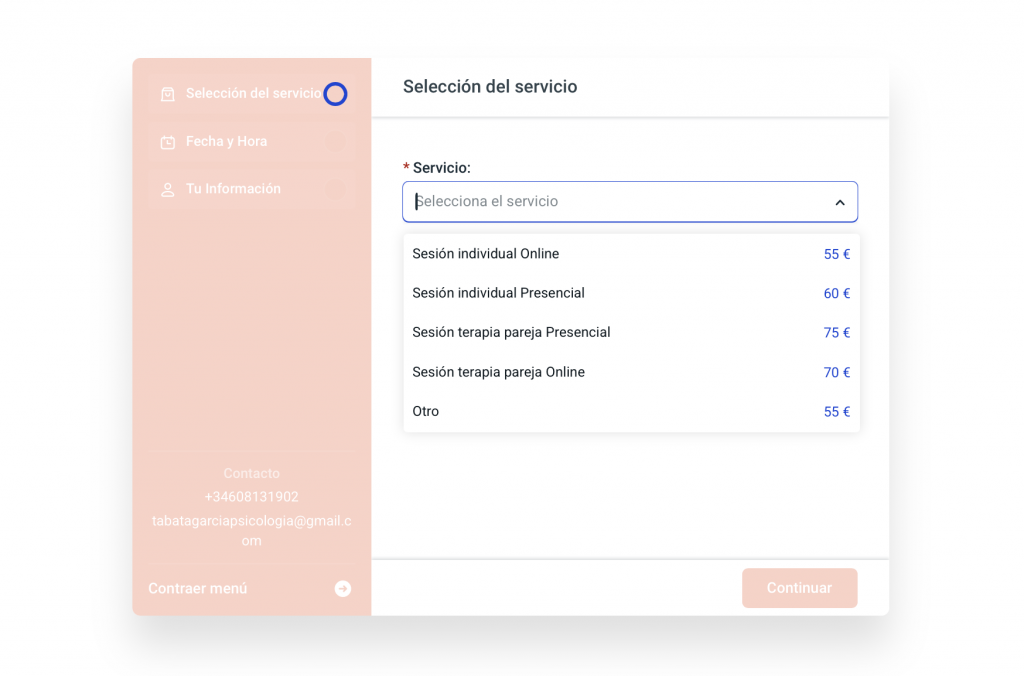
Task: Focus the Selecciona el servicio input field
Action: click(610, 202)
